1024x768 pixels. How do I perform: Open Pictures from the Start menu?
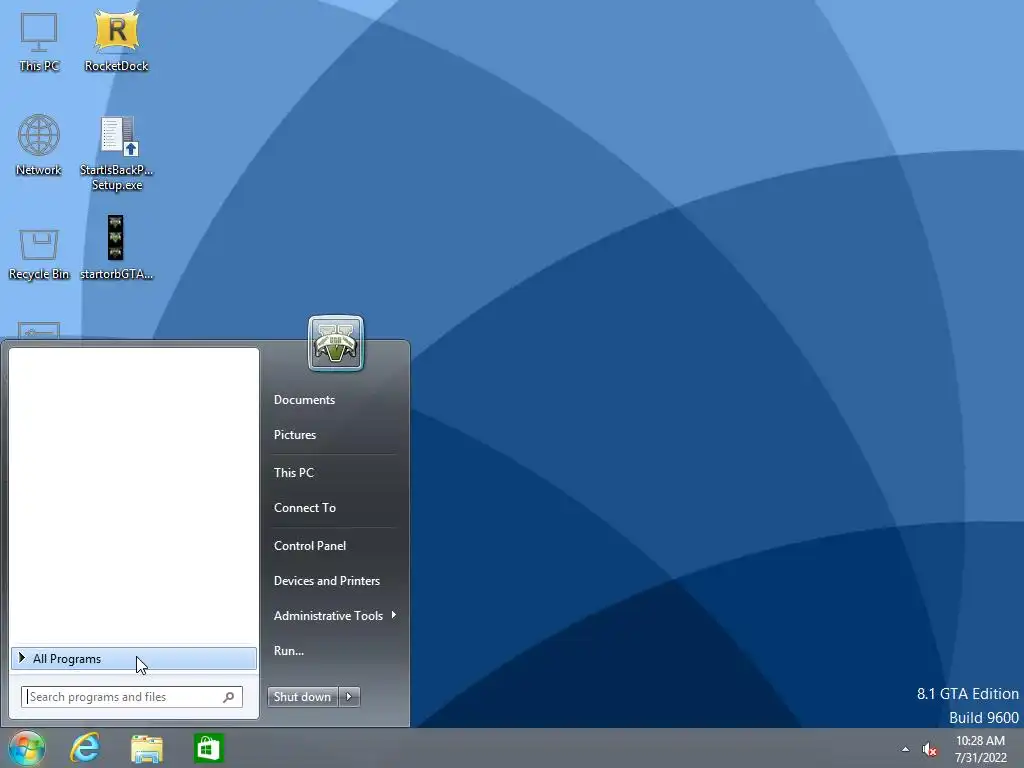pos(295,435)
